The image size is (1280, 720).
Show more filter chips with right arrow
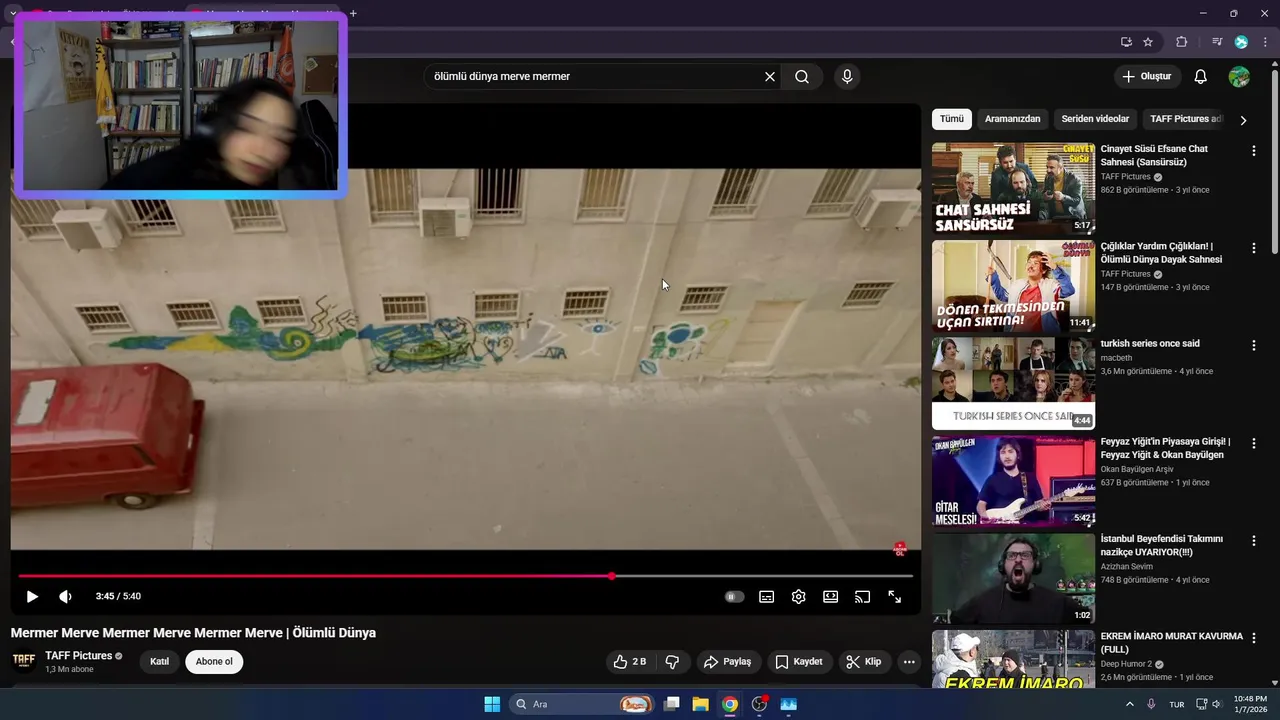pos(1243,120)
